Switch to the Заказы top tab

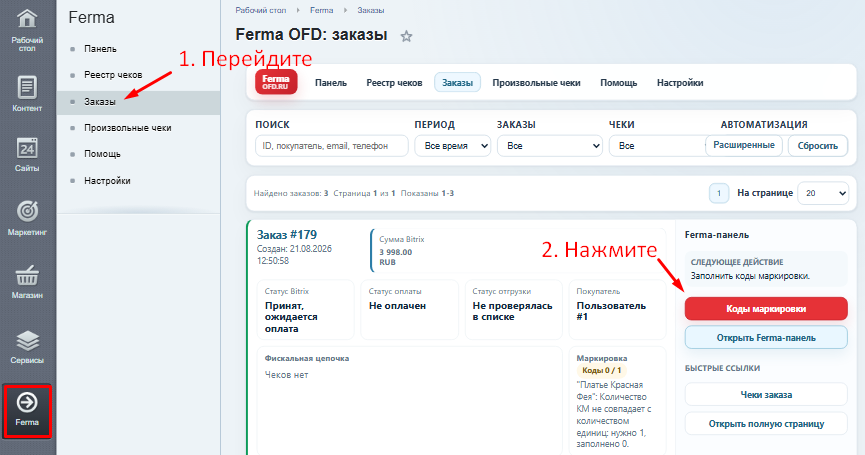click(457, 83)
